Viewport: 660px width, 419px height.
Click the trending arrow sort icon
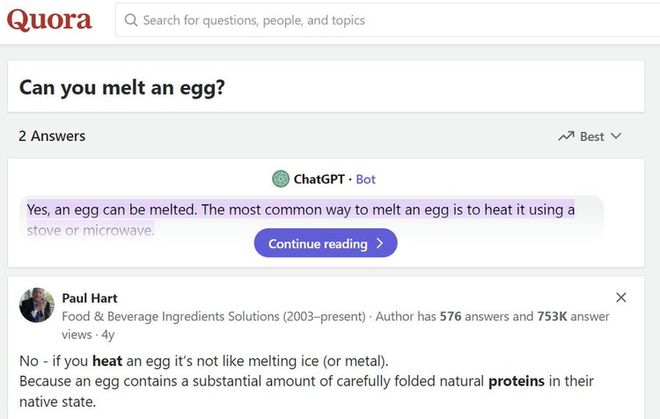(x=566, y=136)
